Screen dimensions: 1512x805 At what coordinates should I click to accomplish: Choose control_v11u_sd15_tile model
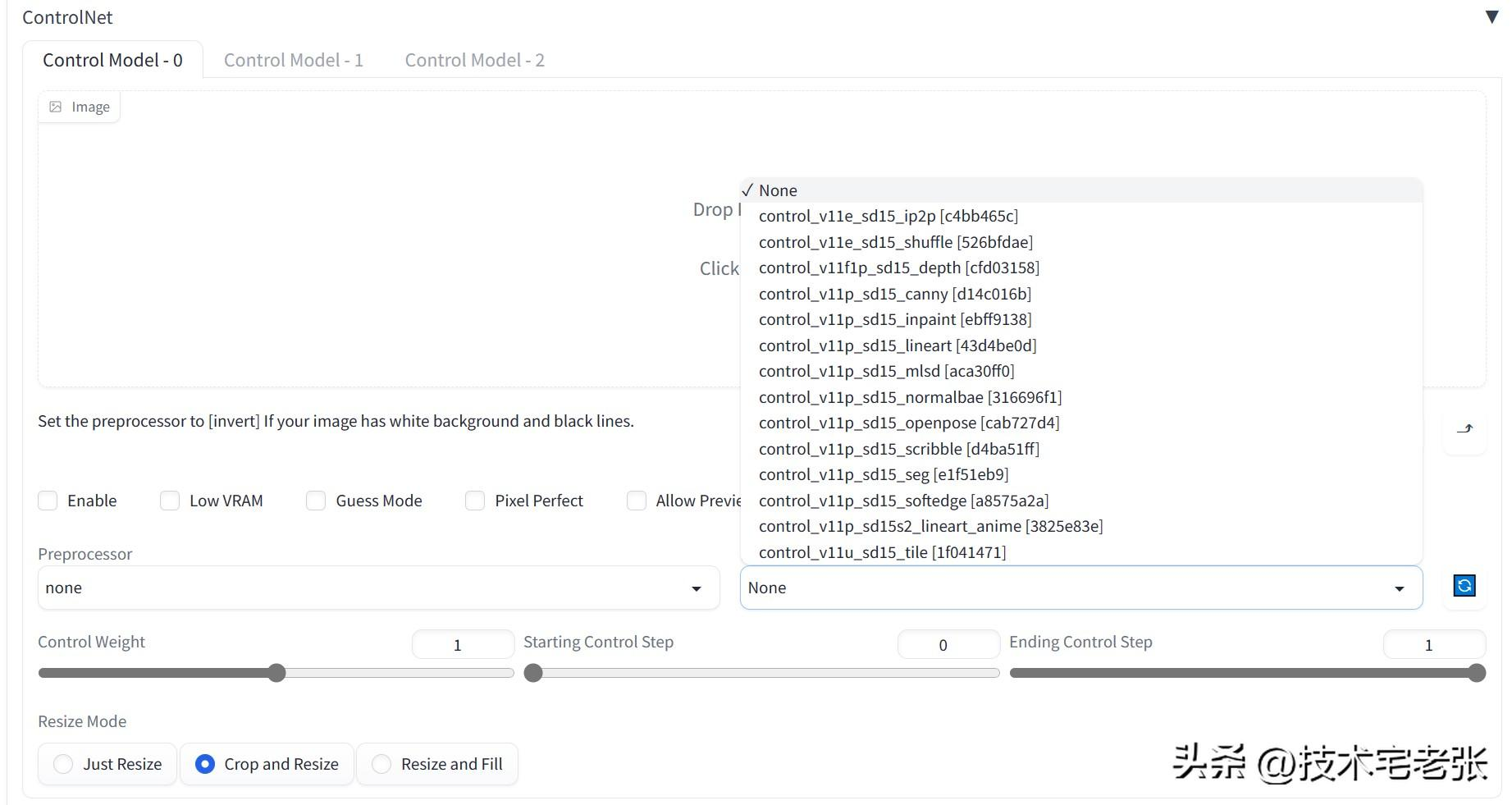tap(1080, 552)
